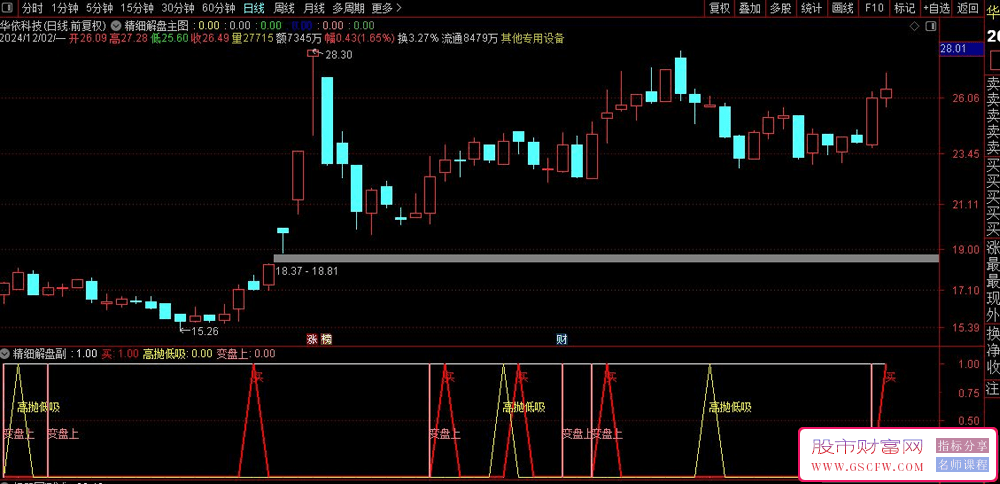Screen dimensions: 1000x484
Task: Click the 统计 statistics button
Action: 812,8
